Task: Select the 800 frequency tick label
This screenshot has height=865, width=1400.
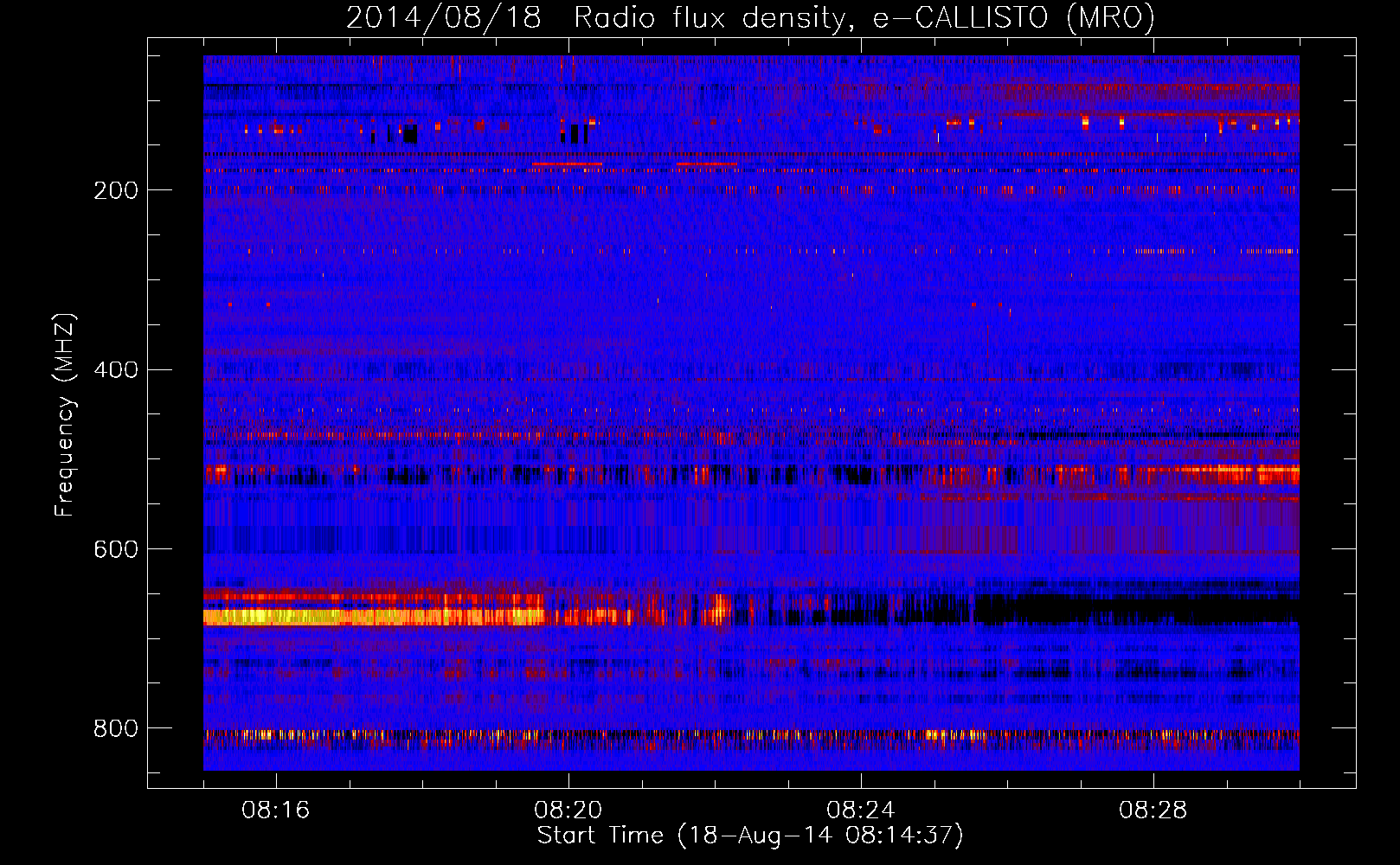Action: point(116,728)
